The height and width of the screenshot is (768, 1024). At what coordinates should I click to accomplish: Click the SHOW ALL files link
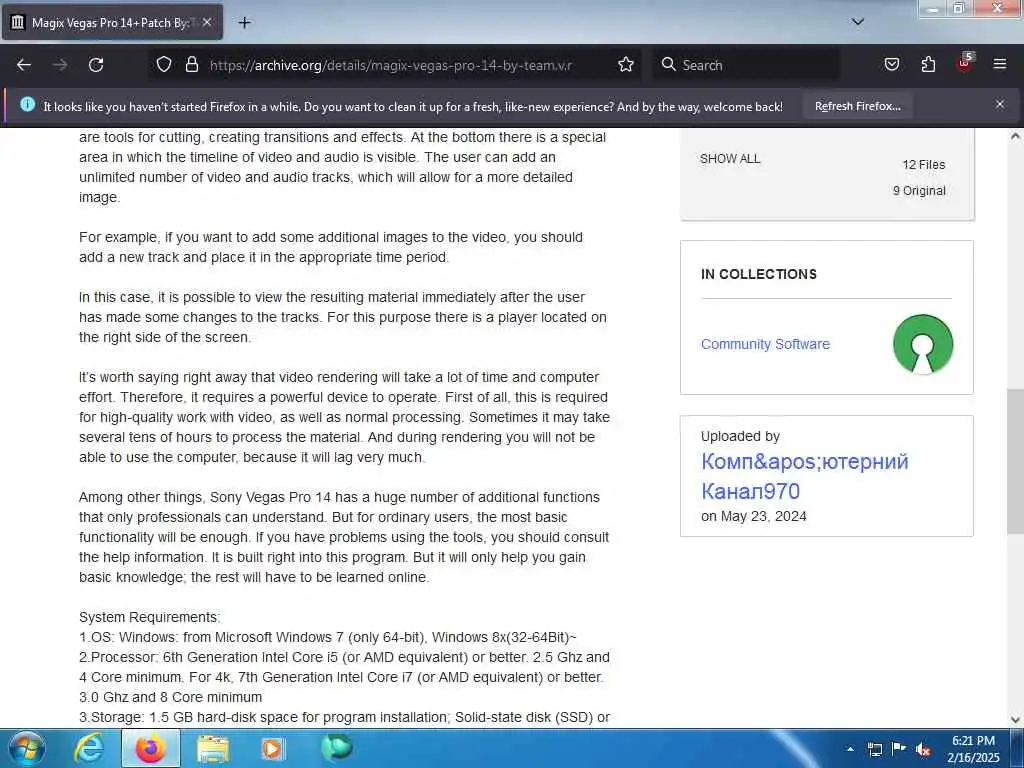pyautogui.click(x=729, y=159)
